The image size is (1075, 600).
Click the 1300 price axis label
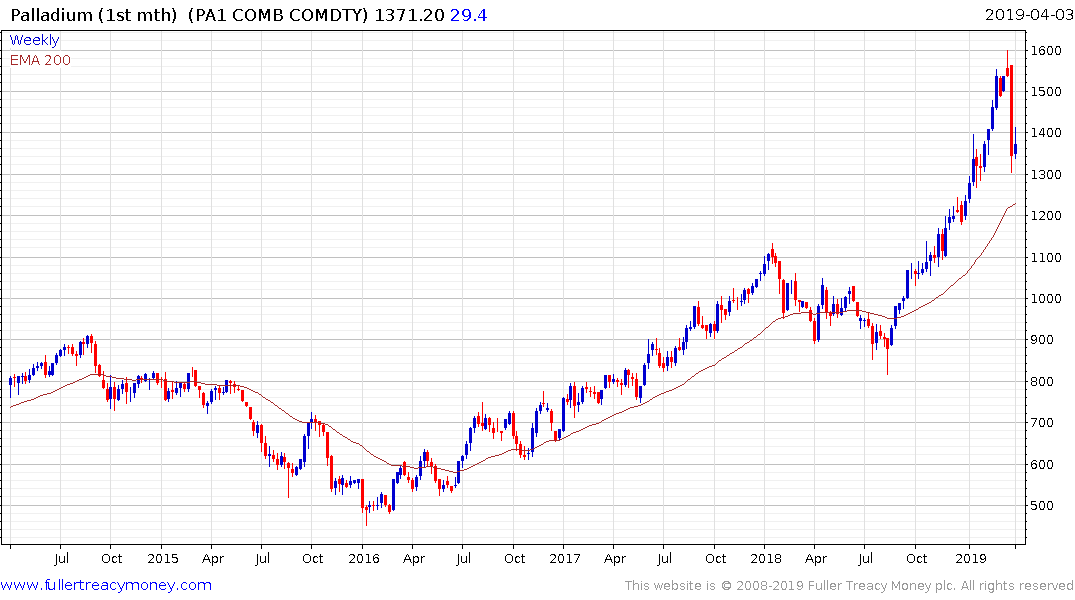pos(1046,175)
